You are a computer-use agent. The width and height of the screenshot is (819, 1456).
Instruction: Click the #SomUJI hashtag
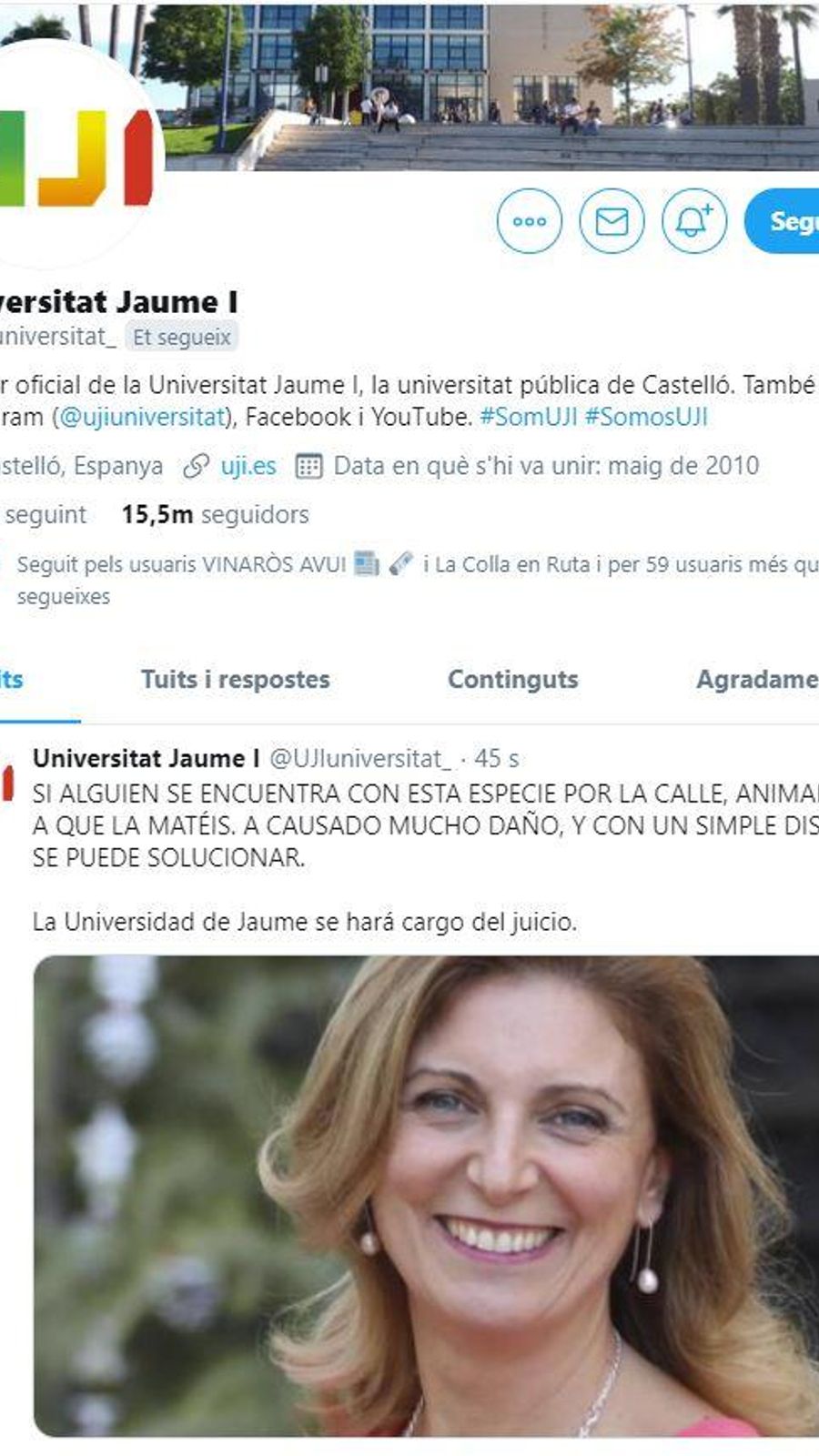529,417
